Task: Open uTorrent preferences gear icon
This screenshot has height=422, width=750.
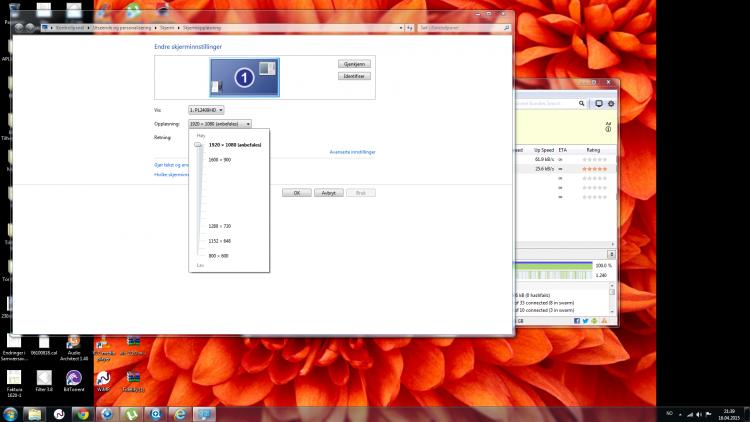Action: (611, 103)
